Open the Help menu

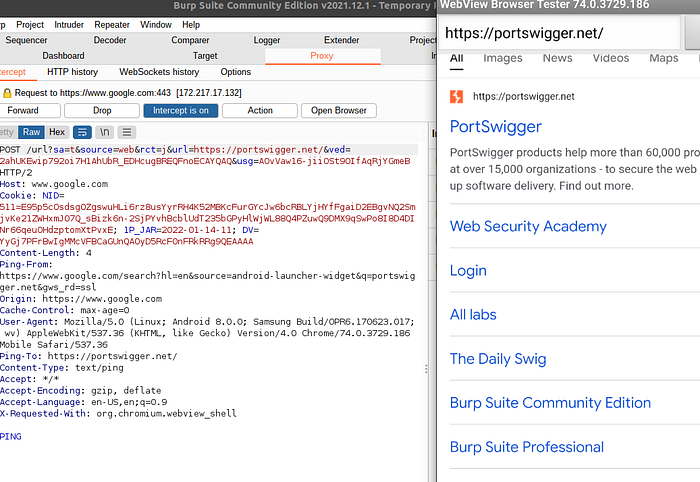point(191,25)
